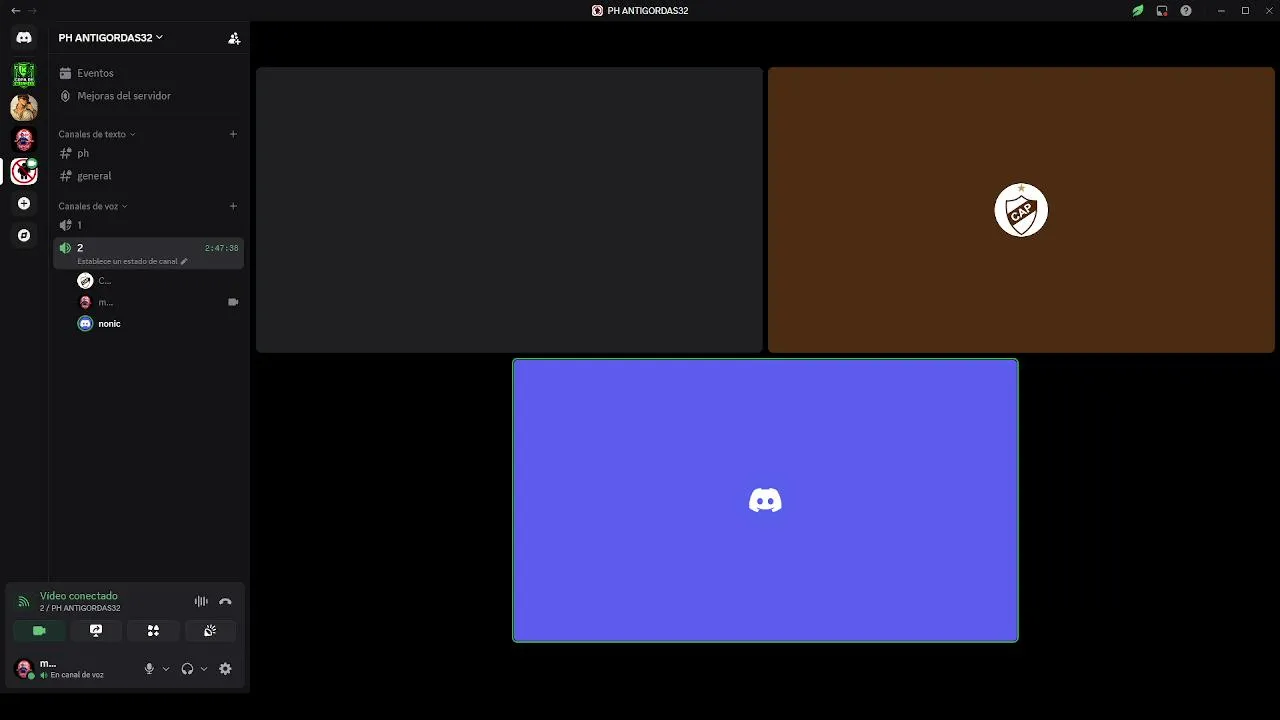Select the PH ANTIGORDAS32 server icon

[x=24, y=171]
